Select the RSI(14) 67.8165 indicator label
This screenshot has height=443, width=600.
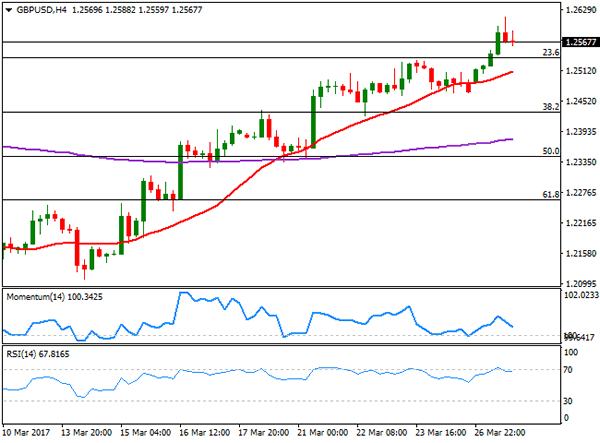(38, 354)
